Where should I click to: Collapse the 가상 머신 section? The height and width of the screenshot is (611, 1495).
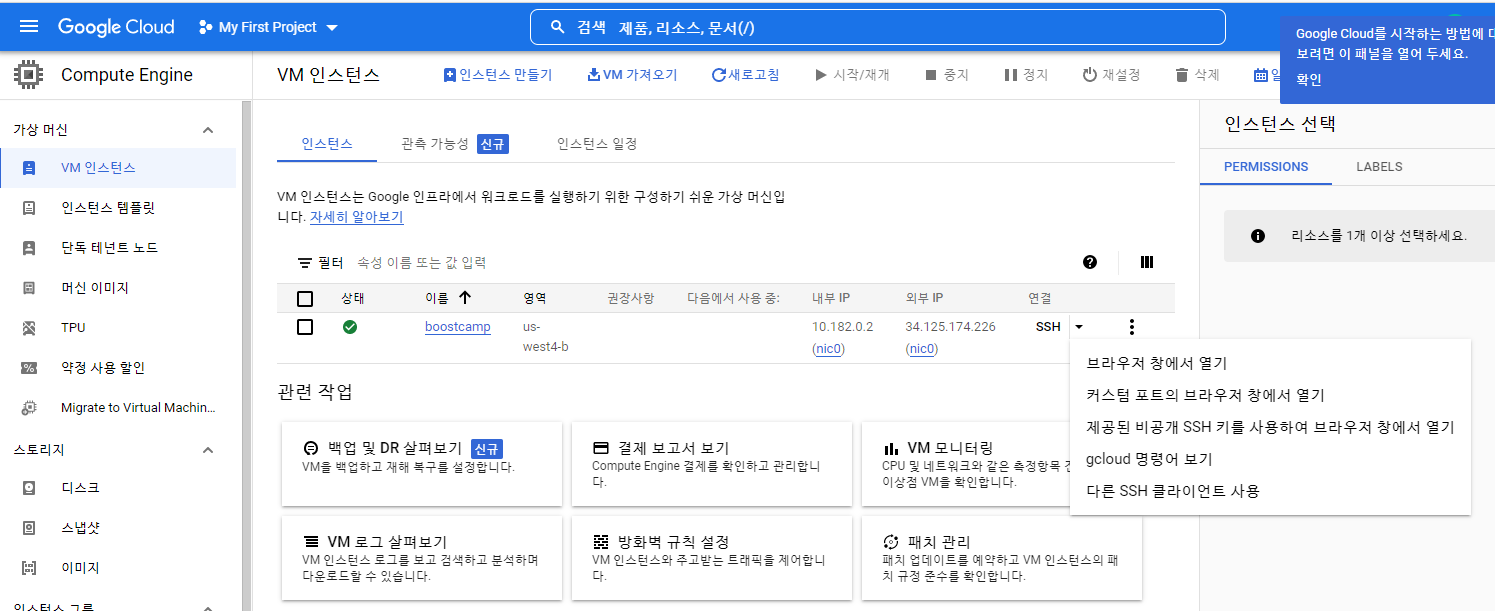(x=208, y=130)
